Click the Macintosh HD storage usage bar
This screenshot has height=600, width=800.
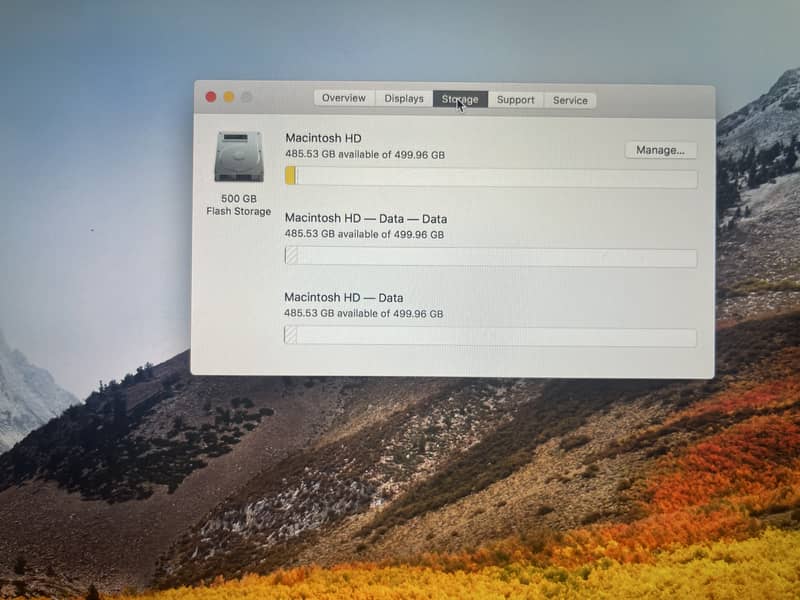click(491, 178)
